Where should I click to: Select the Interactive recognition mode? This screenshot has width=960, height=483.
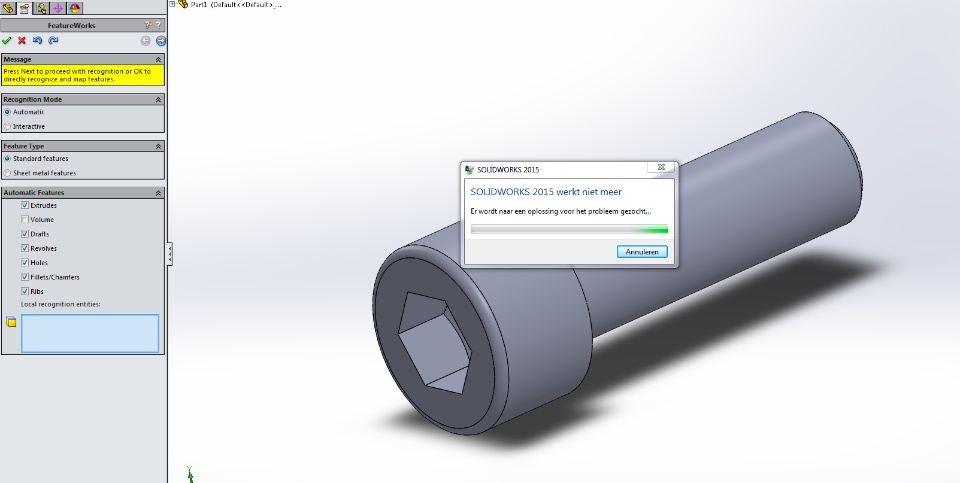click(7, 126)
